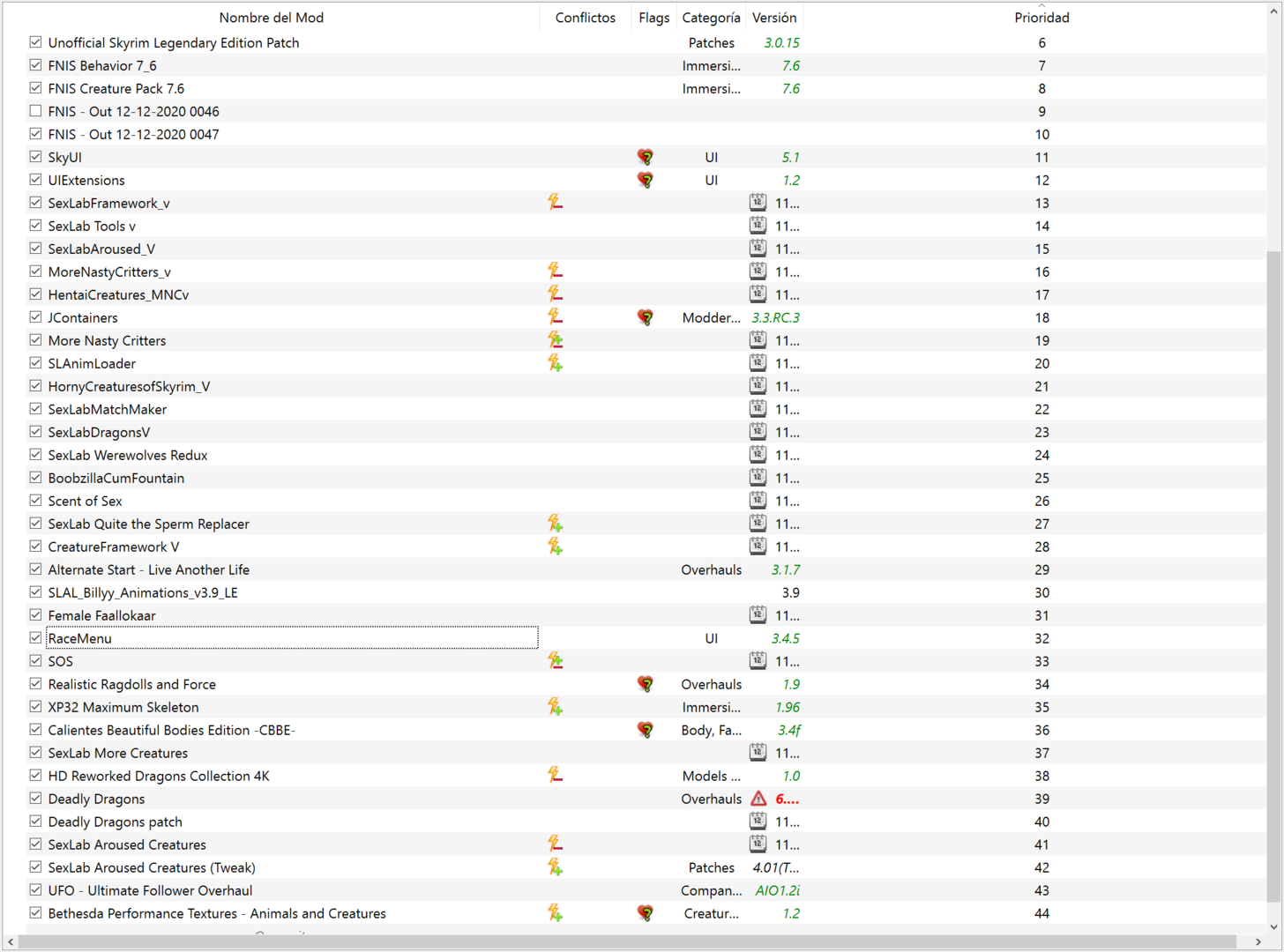
Task: Click vertical scrollbar down arrow
Action: [x=1274, y=926]
